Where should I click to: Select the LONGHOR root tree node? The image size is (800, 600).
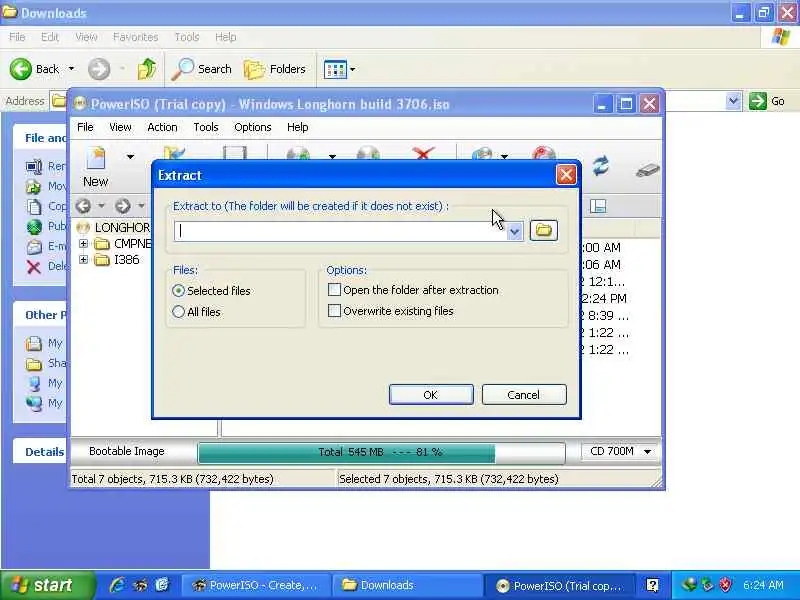point(113,228)
